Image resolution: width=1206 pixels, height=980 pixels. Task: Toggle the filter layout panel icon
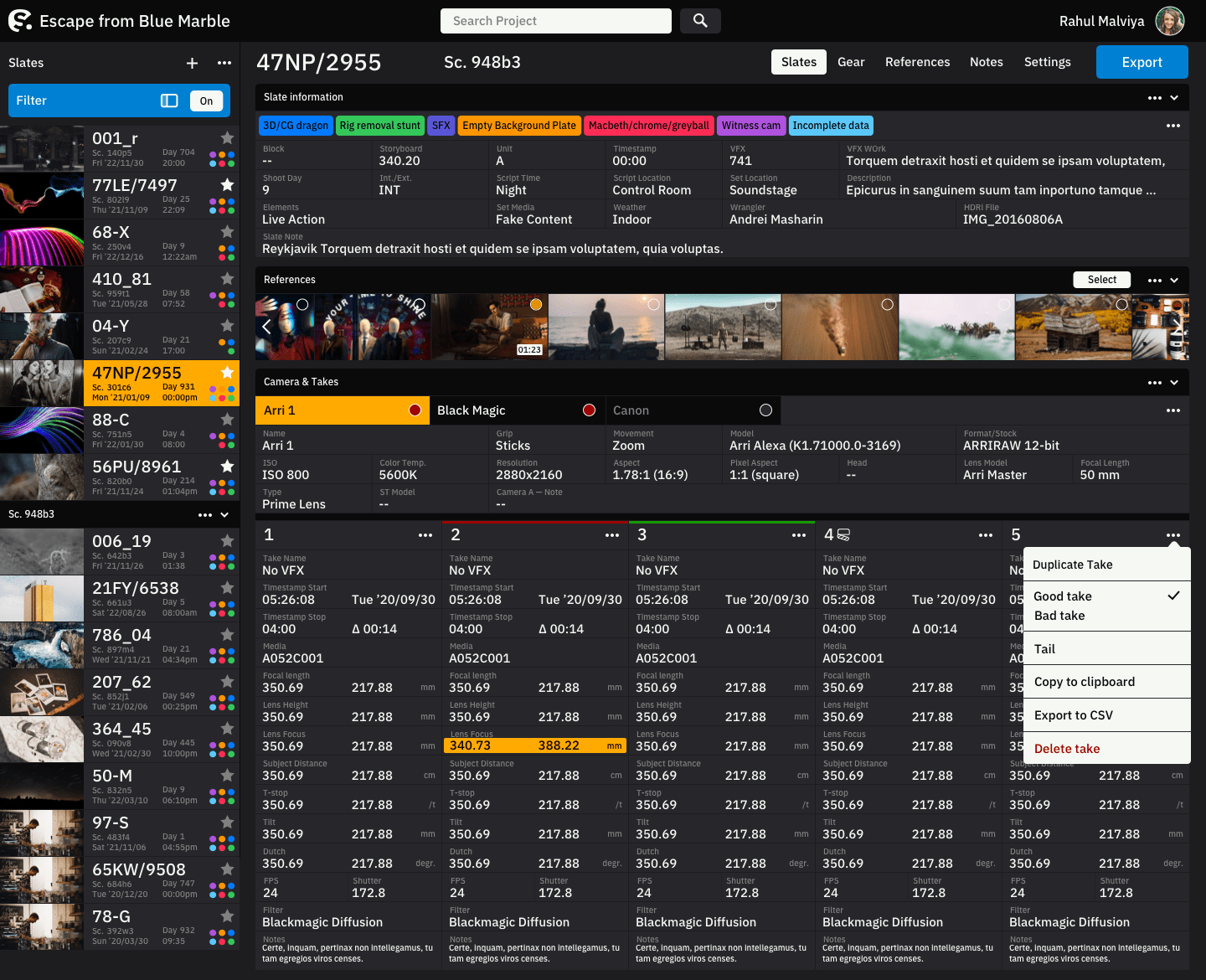click(169, 101)
